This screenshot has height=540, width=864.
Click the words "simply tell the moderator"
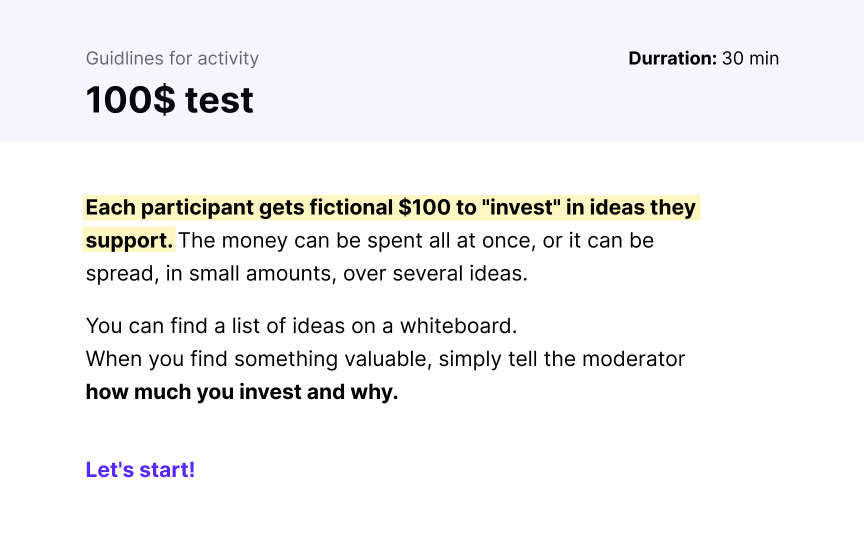click(x=562, y=359)
